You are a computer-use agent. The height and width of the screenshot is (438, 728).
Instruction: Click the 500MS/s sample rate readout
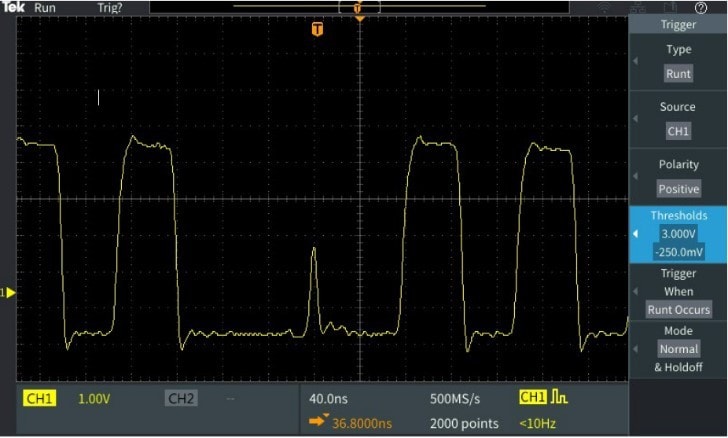click(x=455, y=399)
